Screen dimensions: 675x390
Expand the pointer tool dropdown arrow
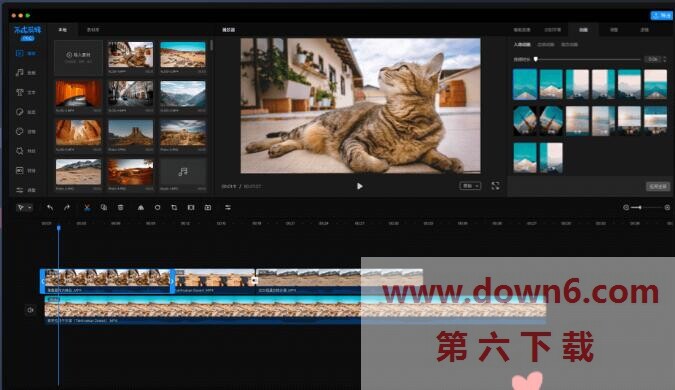click(29, 207)
